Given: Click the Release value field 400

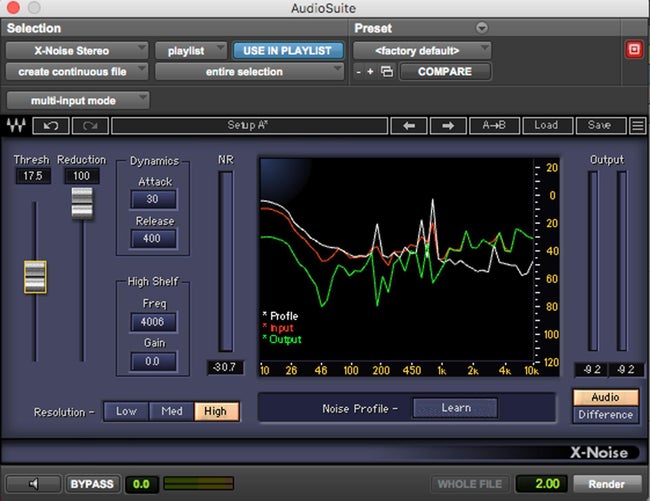Looking at the screenshot, I should tap(153, 239).
